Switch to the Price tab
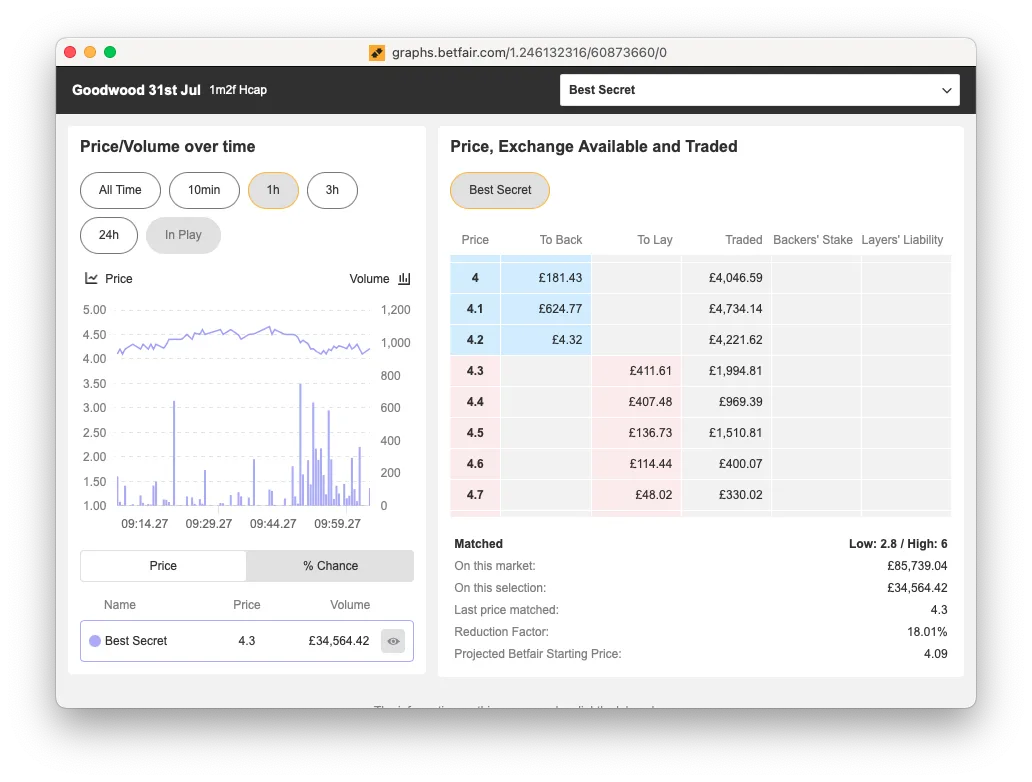 pyautogui.click(x=163, y=566)
